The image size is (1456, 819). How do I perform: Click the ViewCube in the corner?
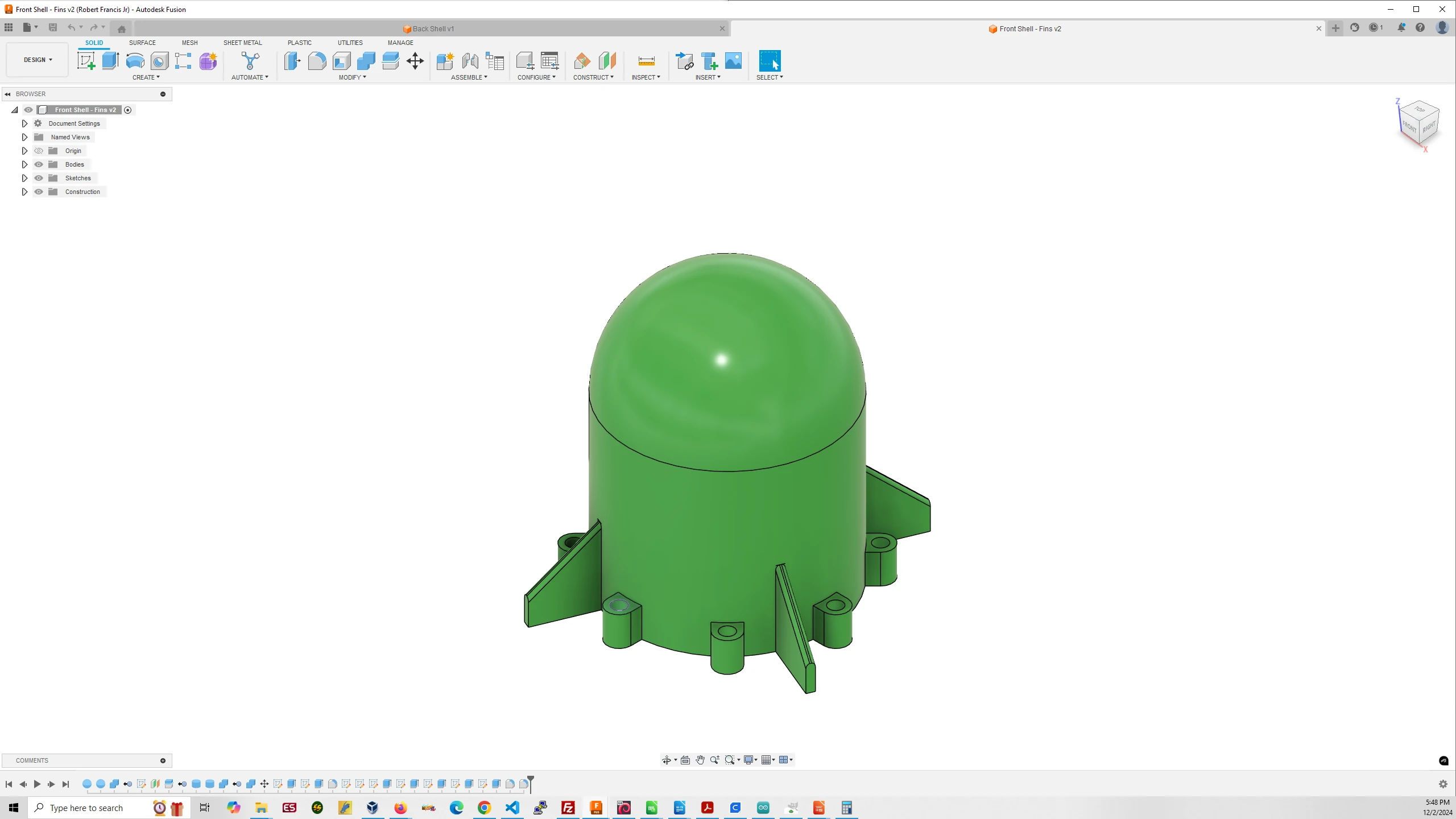(x=1418, y=124)
